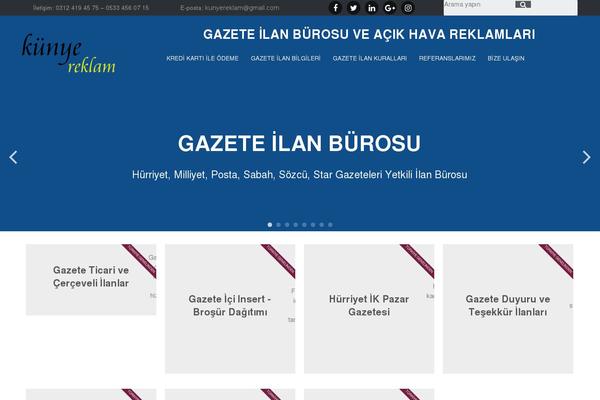Open 'Gazete İlan Kuralları' menu
The image size is (600, 400).
tap(370, 58)
